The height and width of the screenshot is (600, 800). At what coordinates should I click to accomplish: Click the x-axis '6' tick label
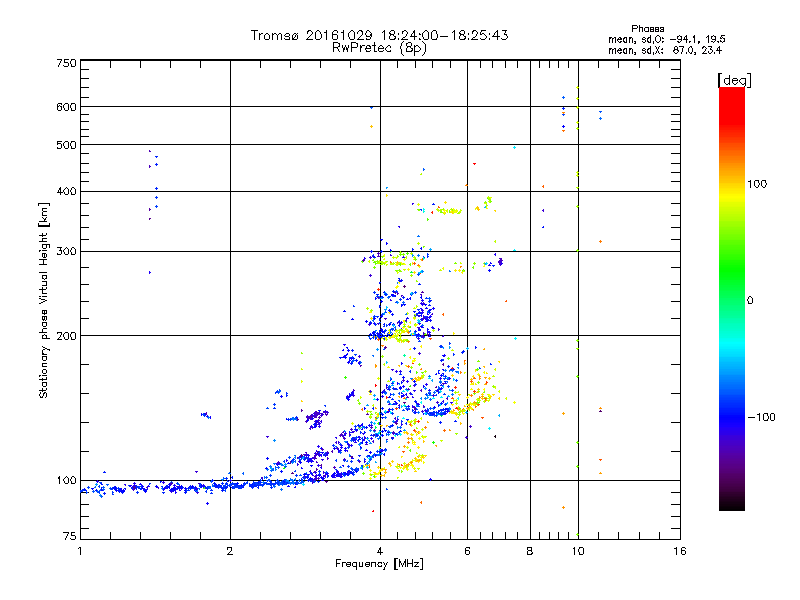click(x=467, y=551)
